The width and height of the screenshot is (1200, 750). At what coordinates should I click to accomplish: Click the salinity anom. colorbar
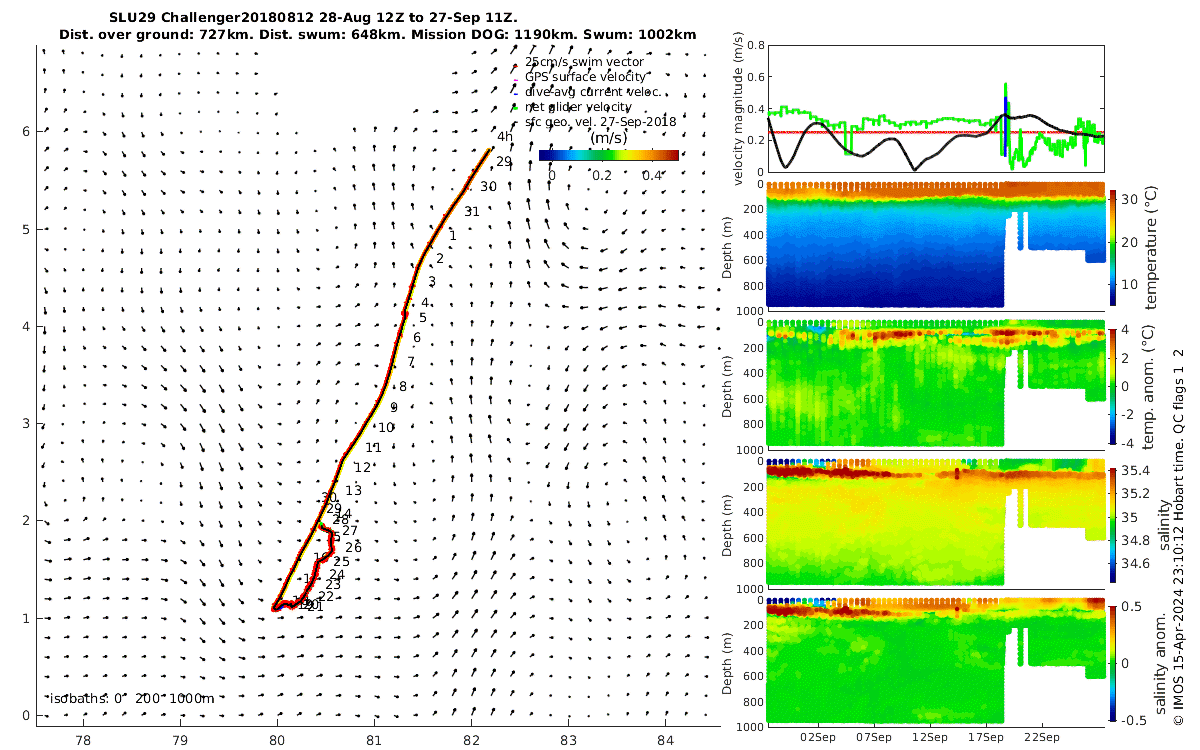point(1114,663)
